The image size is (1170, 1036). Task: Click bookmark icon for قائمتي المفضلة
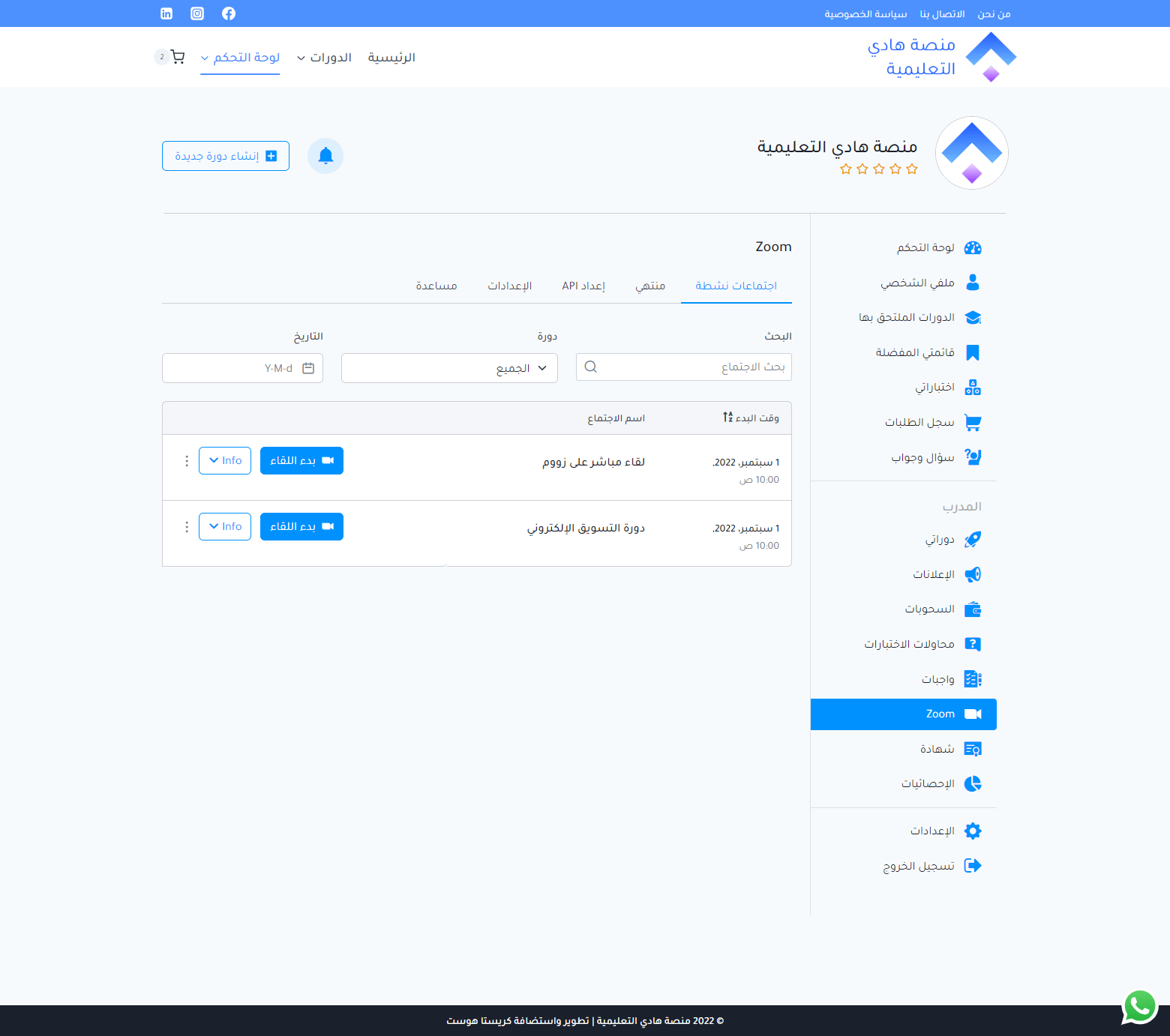(973, 352)
